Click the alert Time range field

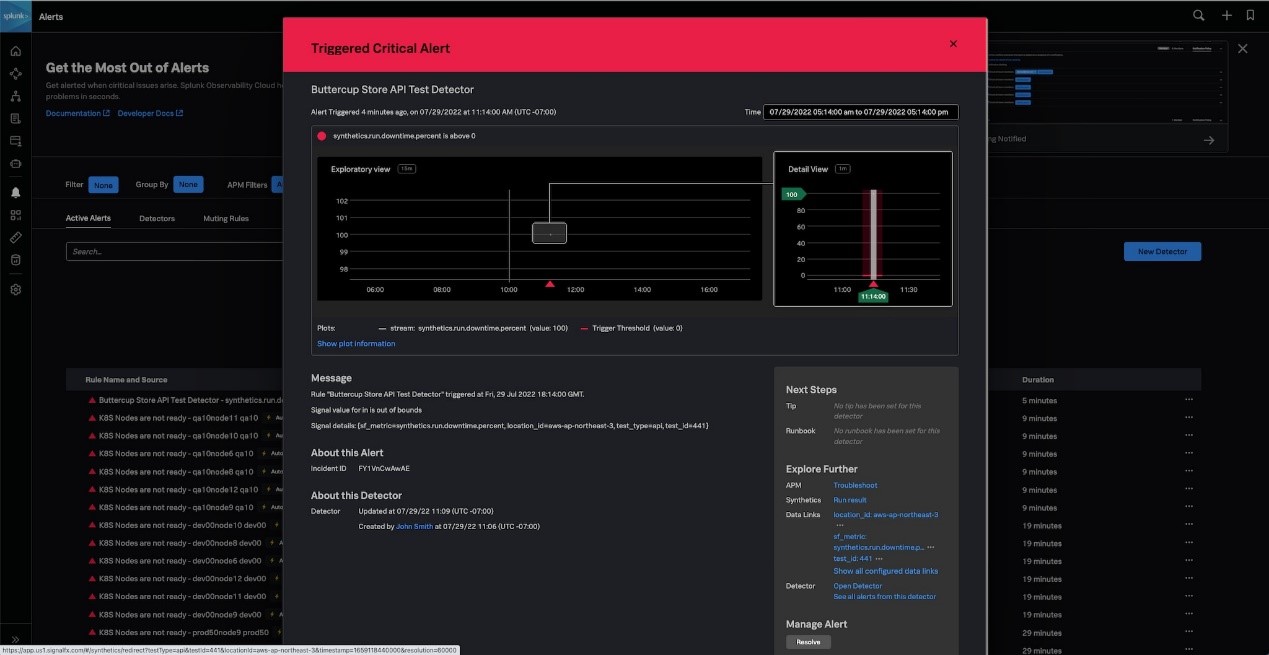[x=860, y=112]
